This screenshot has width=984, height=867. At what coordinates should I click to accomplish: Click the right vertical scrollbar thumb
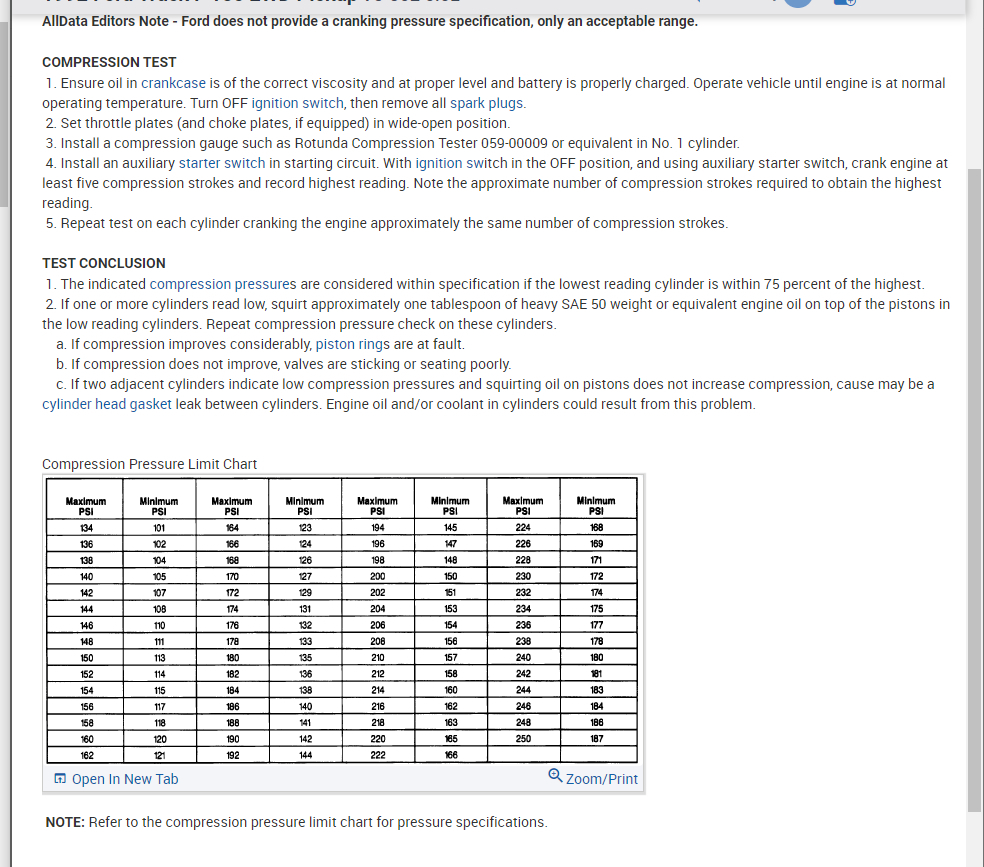(x=975, y=489)
